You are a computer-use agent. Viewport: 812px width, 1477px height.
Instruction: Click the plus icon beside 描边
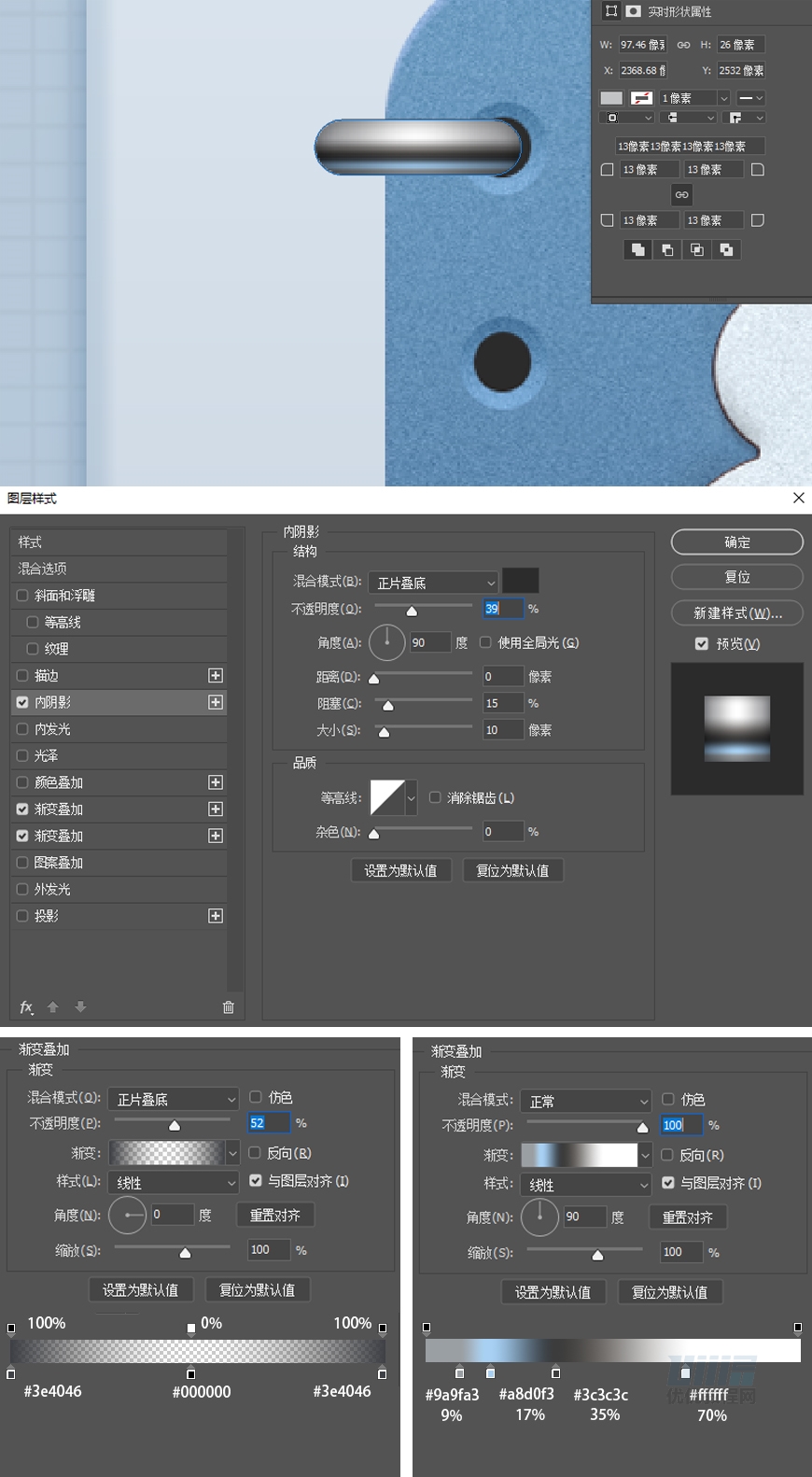pos(216,675)
